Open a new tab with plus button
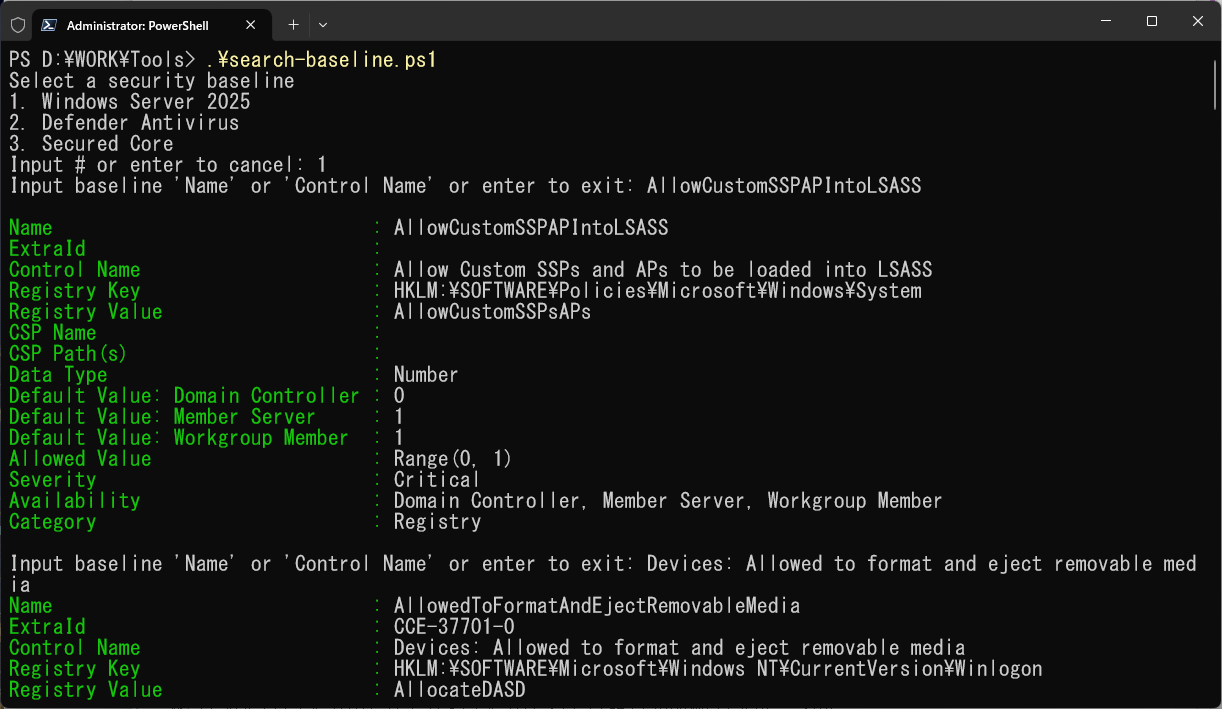Viewport: 1222px width, 709px height. coord(293,24)
